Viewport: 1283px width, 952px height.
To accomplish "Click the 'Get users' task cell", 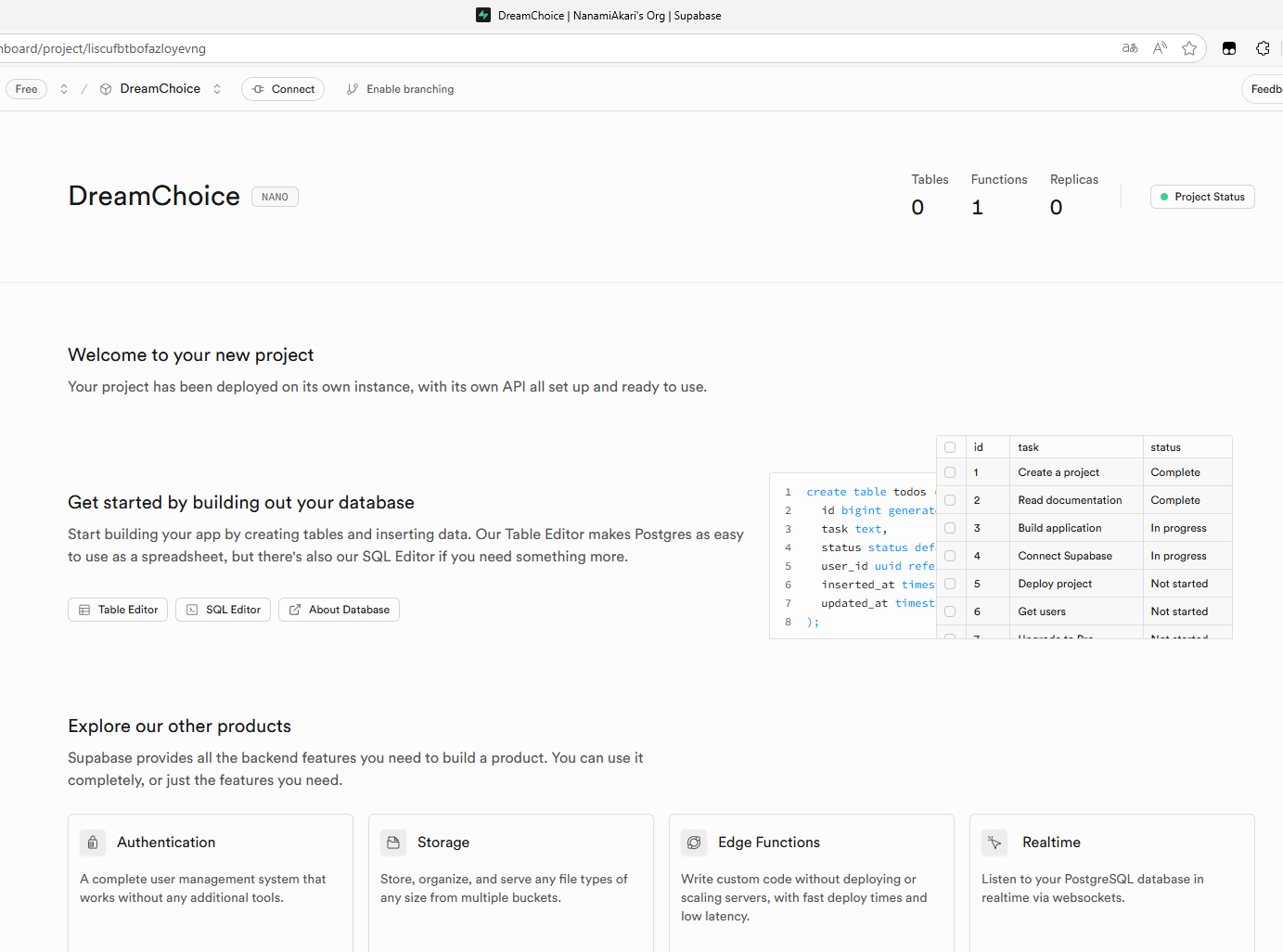I will click(x=1076, y=611).
